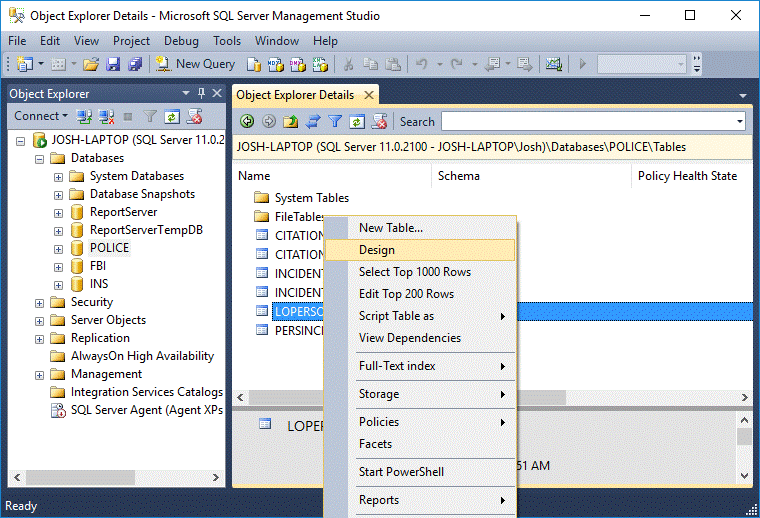Click the Up folder icon in details toolbar
Image resolution: width=760 pixels, height=518 pixels.
(290, 122)
